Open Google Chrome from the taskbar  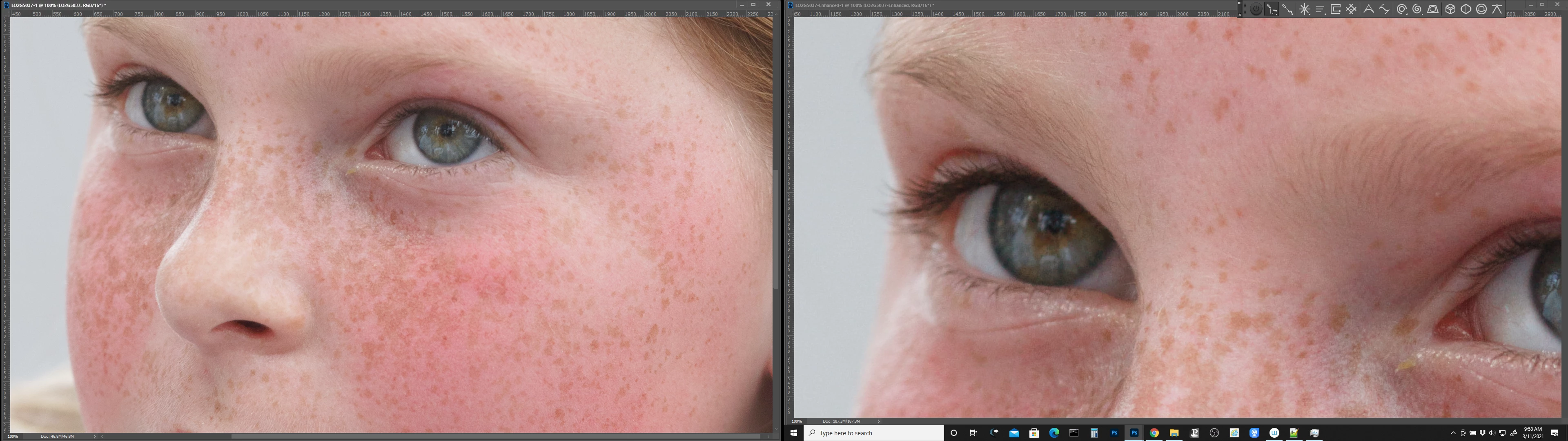pyautogui.click(x=1154, y=433)
